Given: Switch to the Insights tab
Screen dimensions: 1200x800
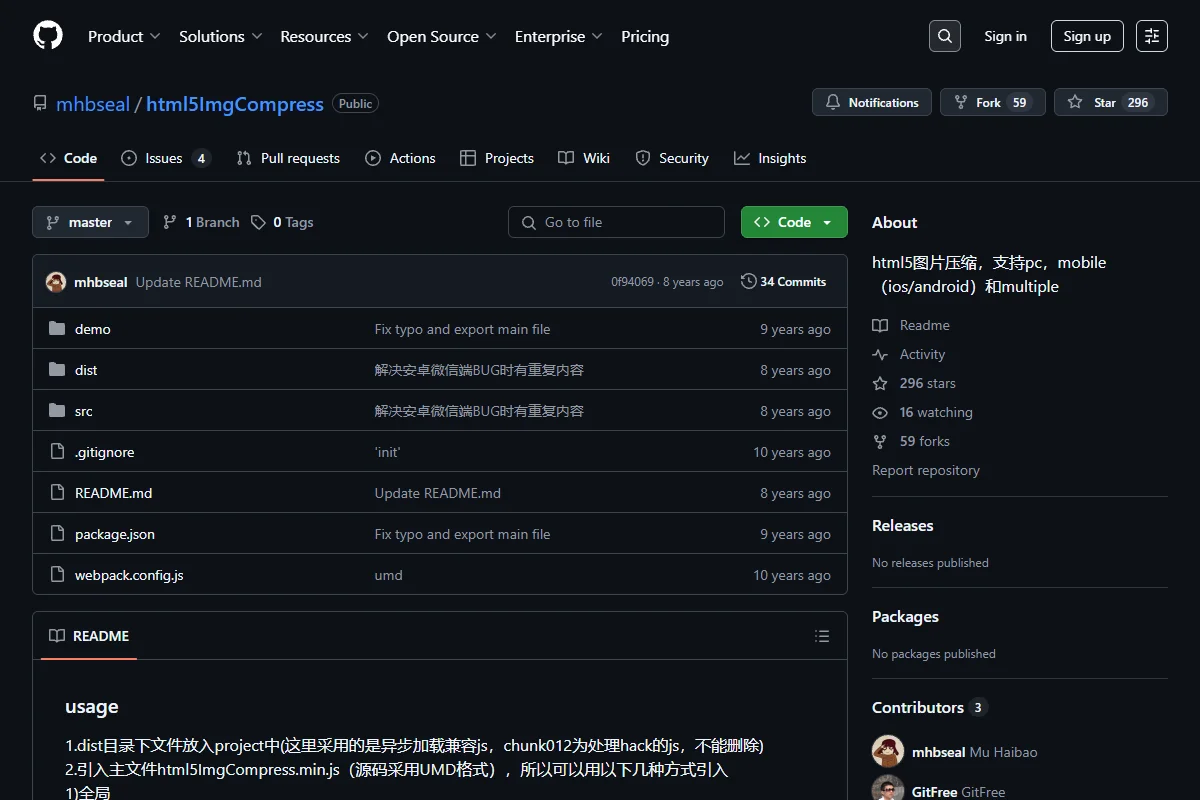Looking at the screenshot, I should (x=770, y=158).
